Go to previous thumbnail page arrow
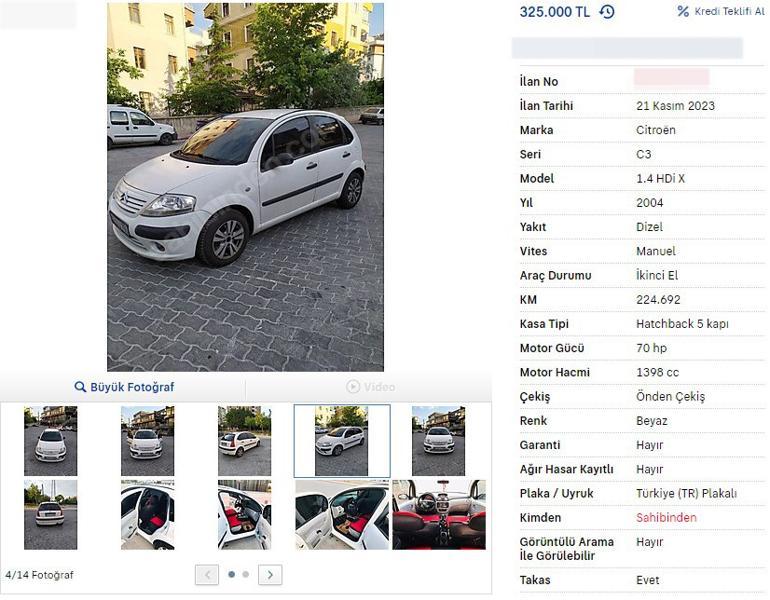770x600 pixels. pyautogui.click(x=207, y=575)
